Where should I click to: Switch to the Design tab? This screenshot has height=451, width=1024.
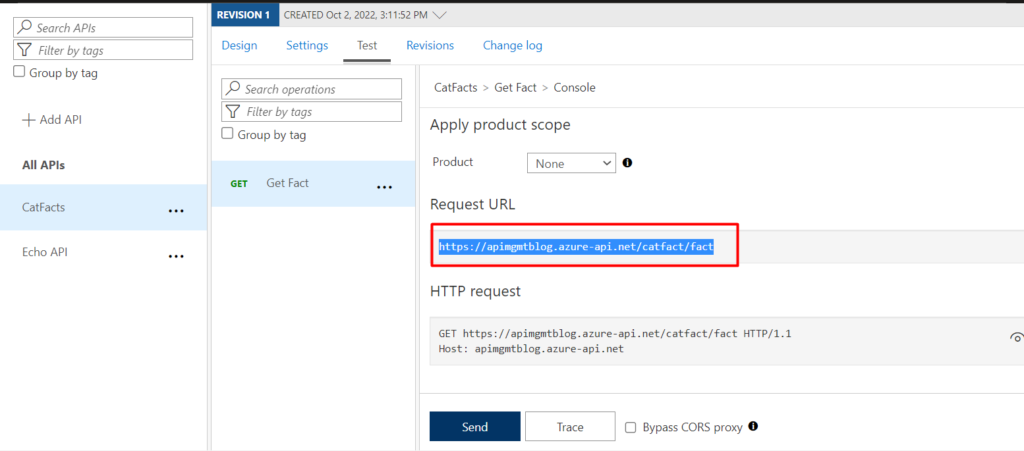click(240, 46)
